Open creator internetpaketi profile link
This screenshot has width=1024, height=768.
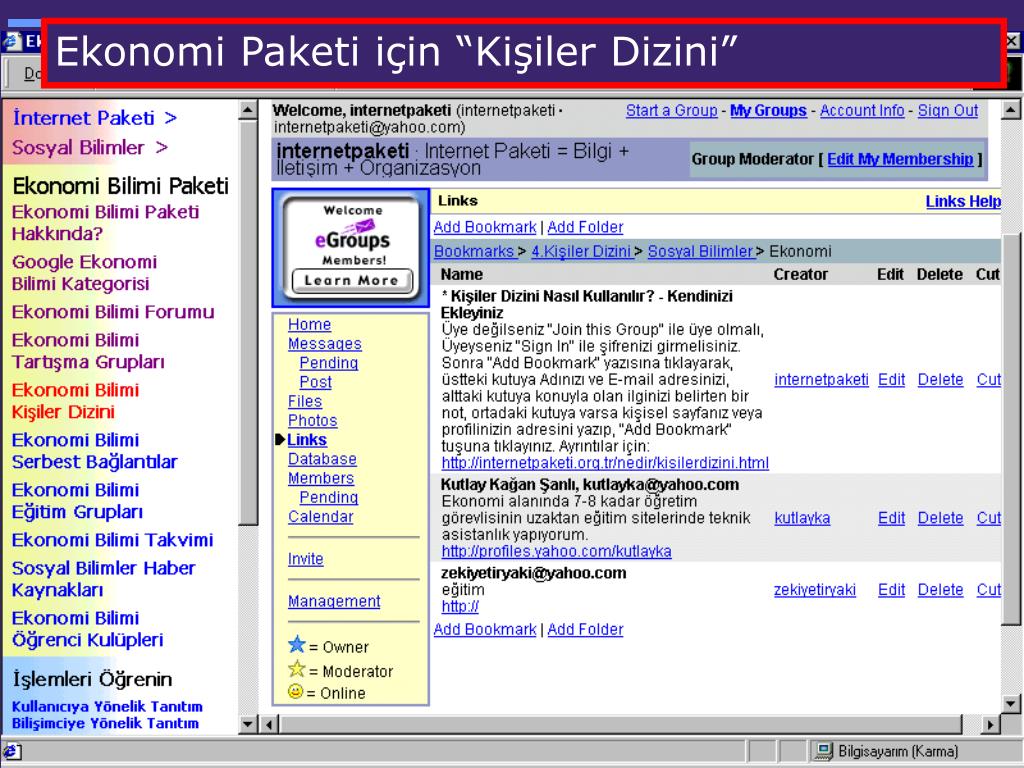click(821, 379)
